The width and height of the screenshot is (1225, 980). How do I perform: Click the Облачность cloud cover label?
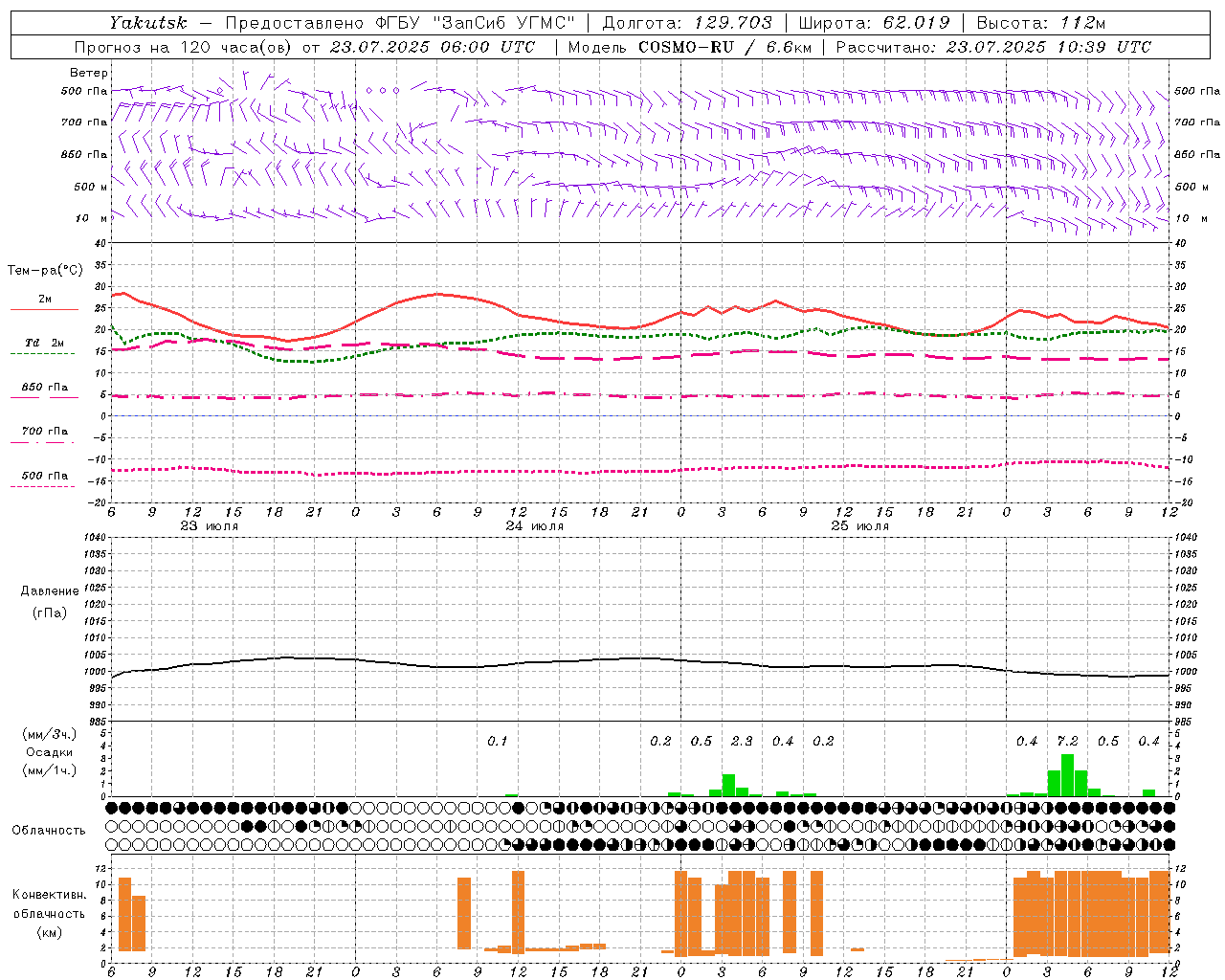(49, 831)
